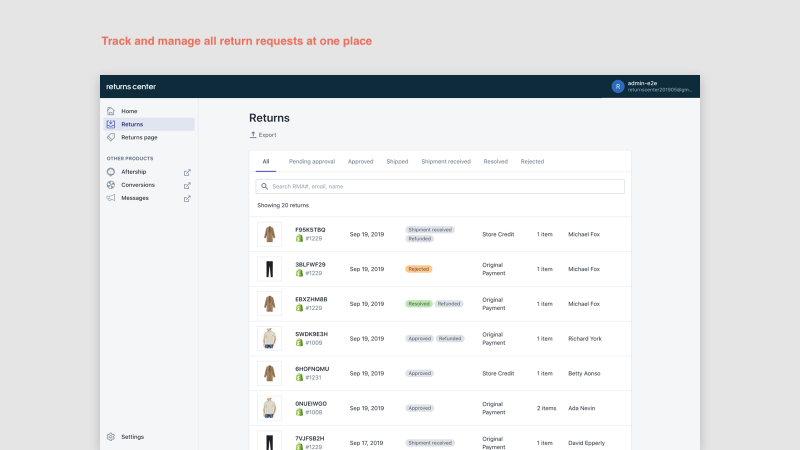Click customer name Ada Nevin
Image resolution: width=800 pixels, height=450 pixels.
(582, 408)
